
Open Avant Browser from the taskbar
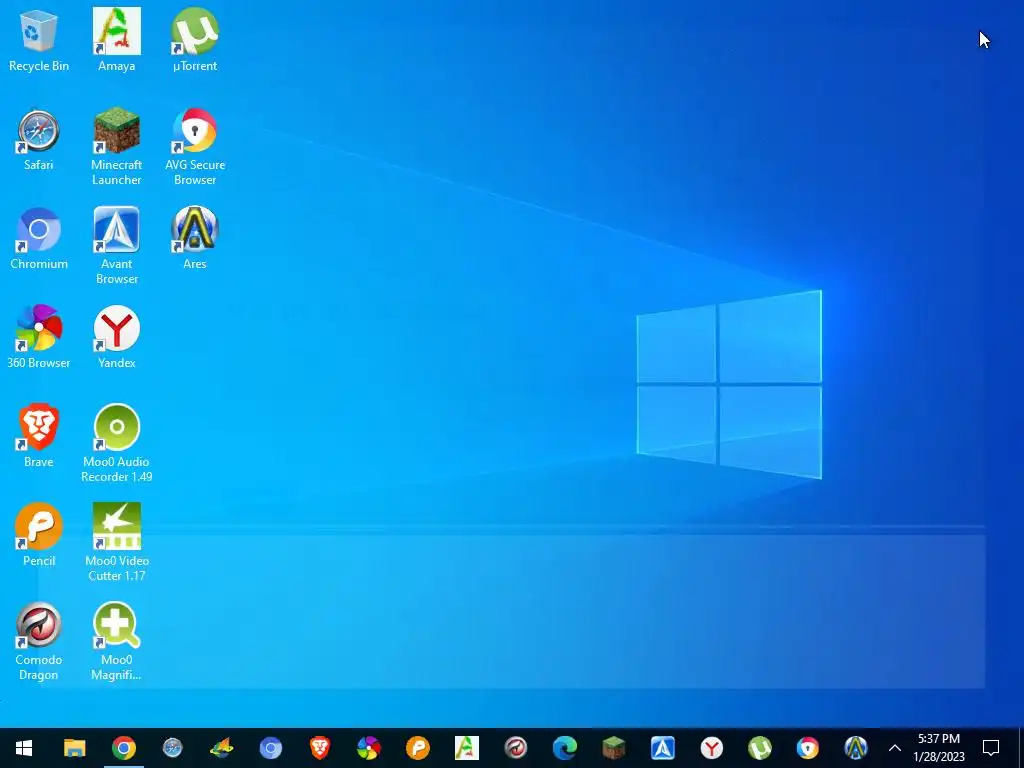pyautogui.click(x=662, y=748)
